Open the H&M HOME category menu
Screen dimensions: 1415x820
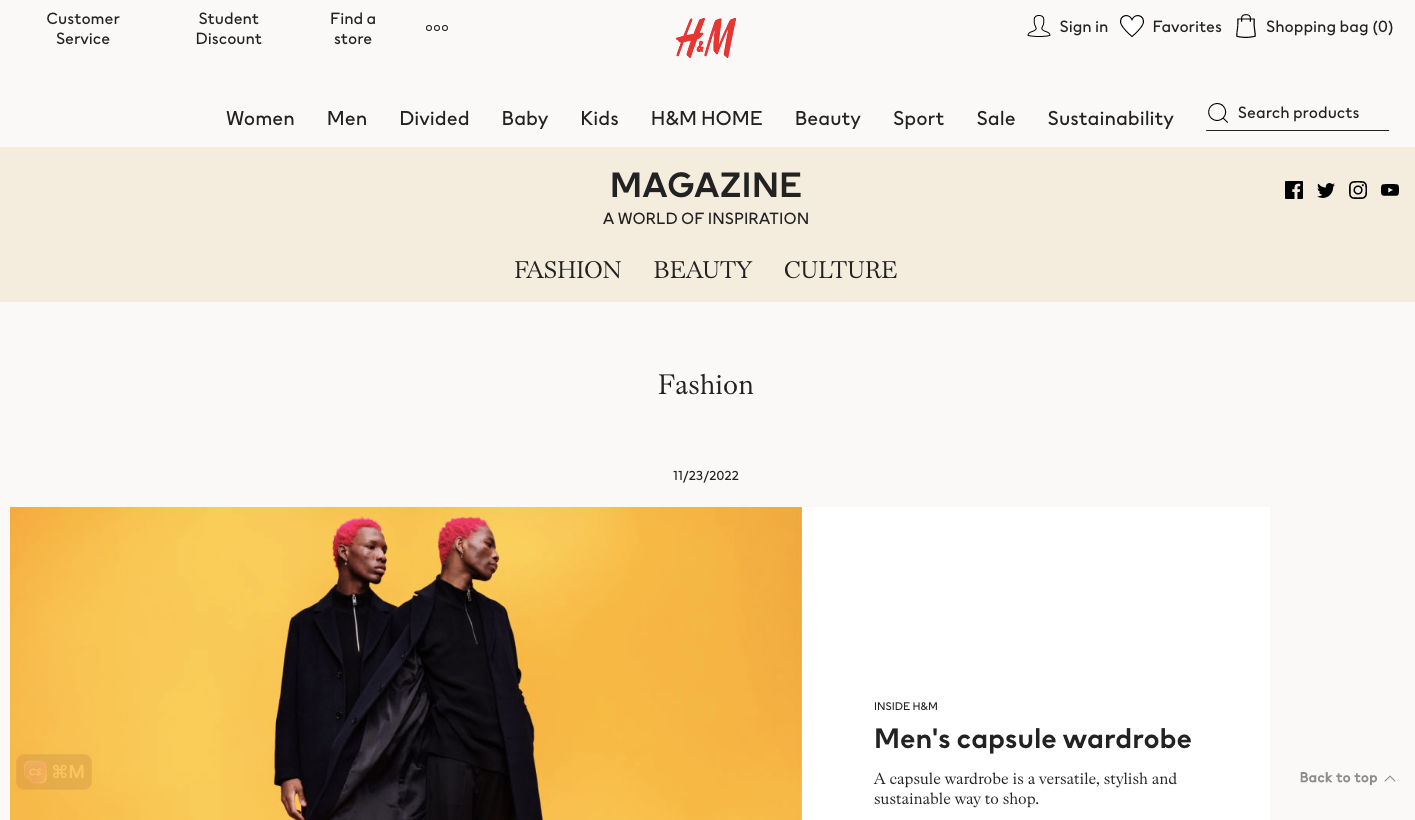[707, 119]
